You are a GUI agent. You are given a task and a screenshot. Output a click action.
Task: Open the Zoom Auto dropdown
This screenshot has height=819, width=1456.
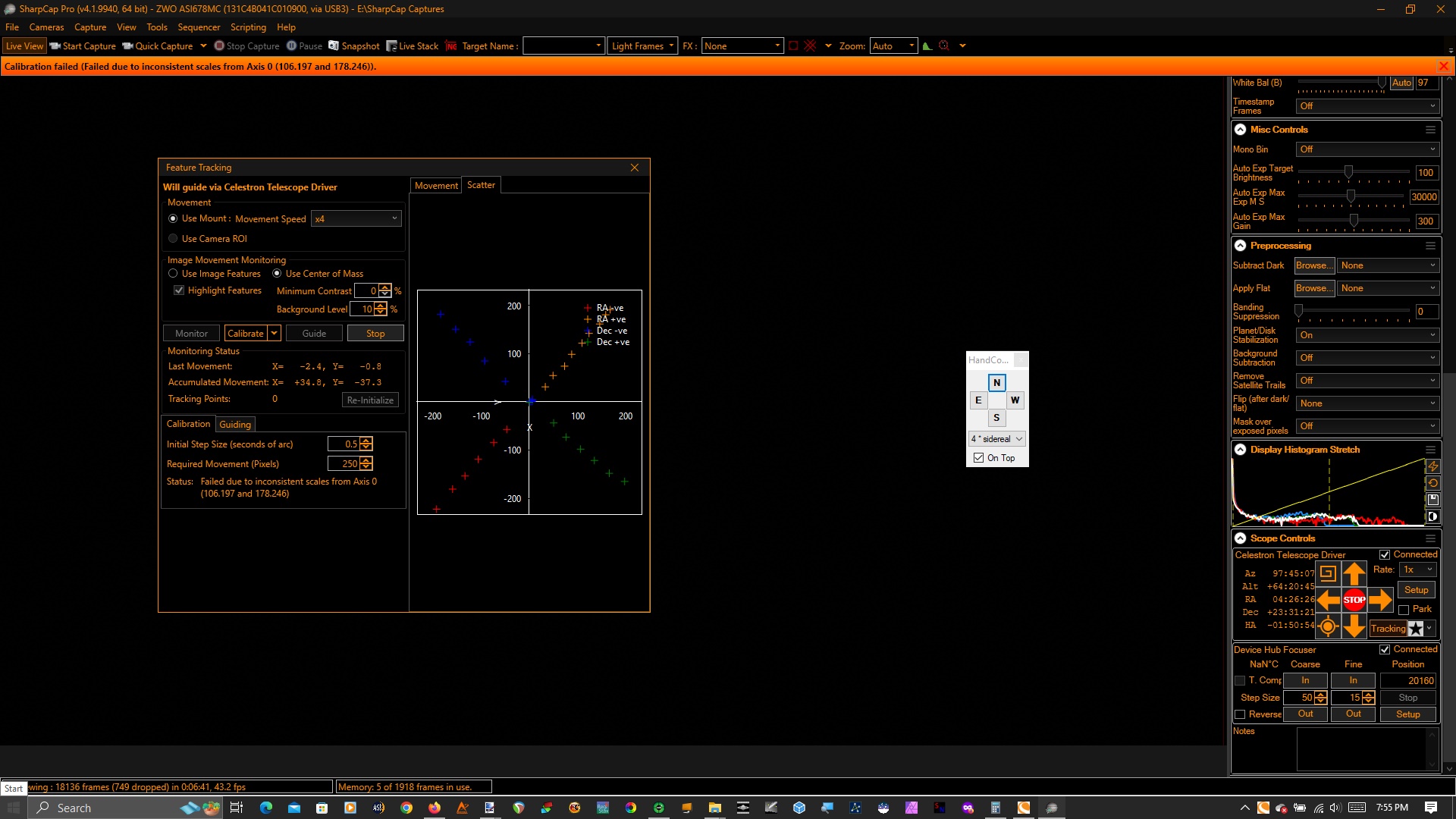point(893,45)
